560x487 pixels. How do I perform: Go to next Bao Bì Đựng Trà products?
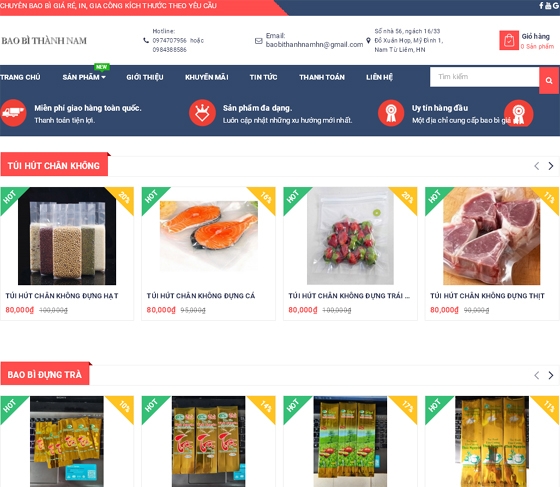(x=551, y=375)
